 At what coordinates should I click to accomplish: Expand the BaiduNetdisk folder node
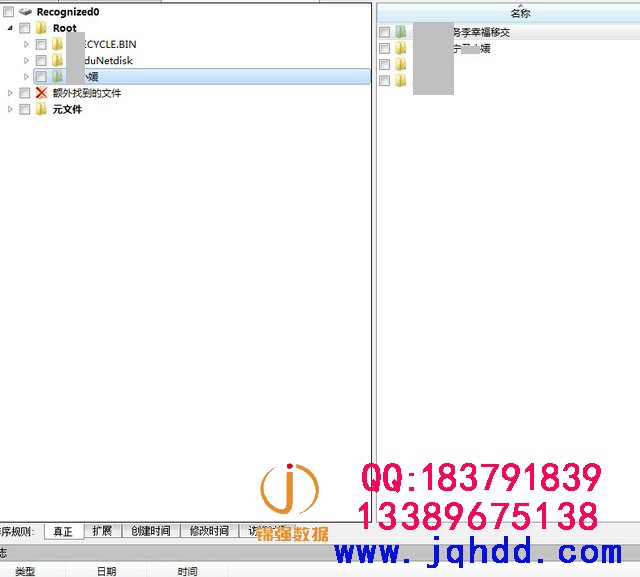pos(26,60)
